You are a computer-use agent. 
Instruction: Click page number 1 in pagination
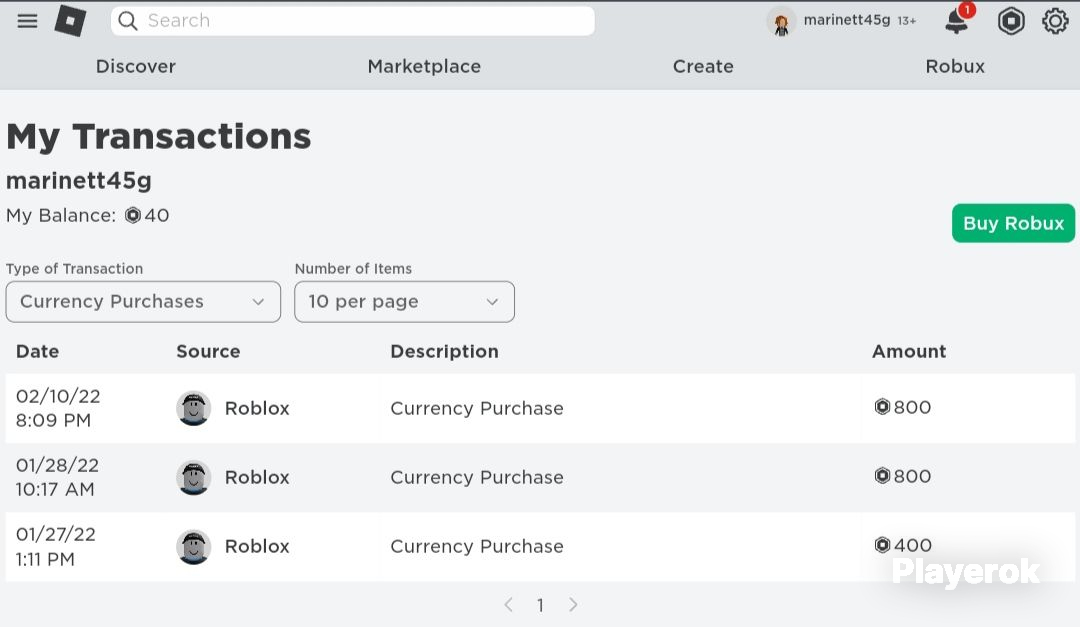coord(541,605)
